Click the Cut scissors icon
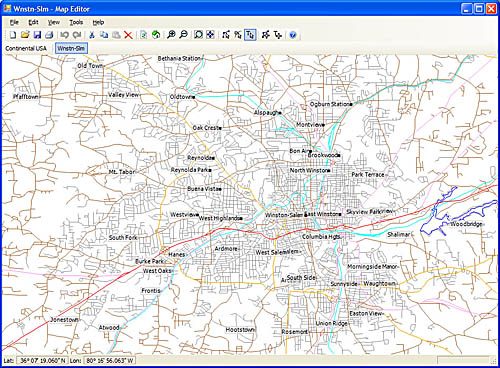Viewport: 500px width, 368px height. [92, 35]
